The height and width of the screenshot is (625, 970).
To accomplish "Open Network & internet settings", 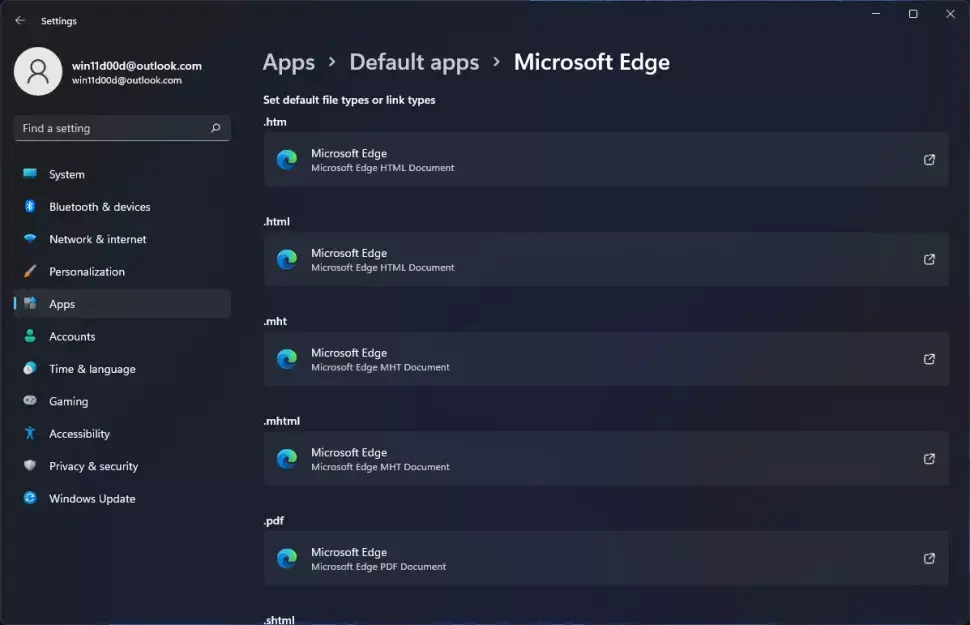I will pos(97,239).
